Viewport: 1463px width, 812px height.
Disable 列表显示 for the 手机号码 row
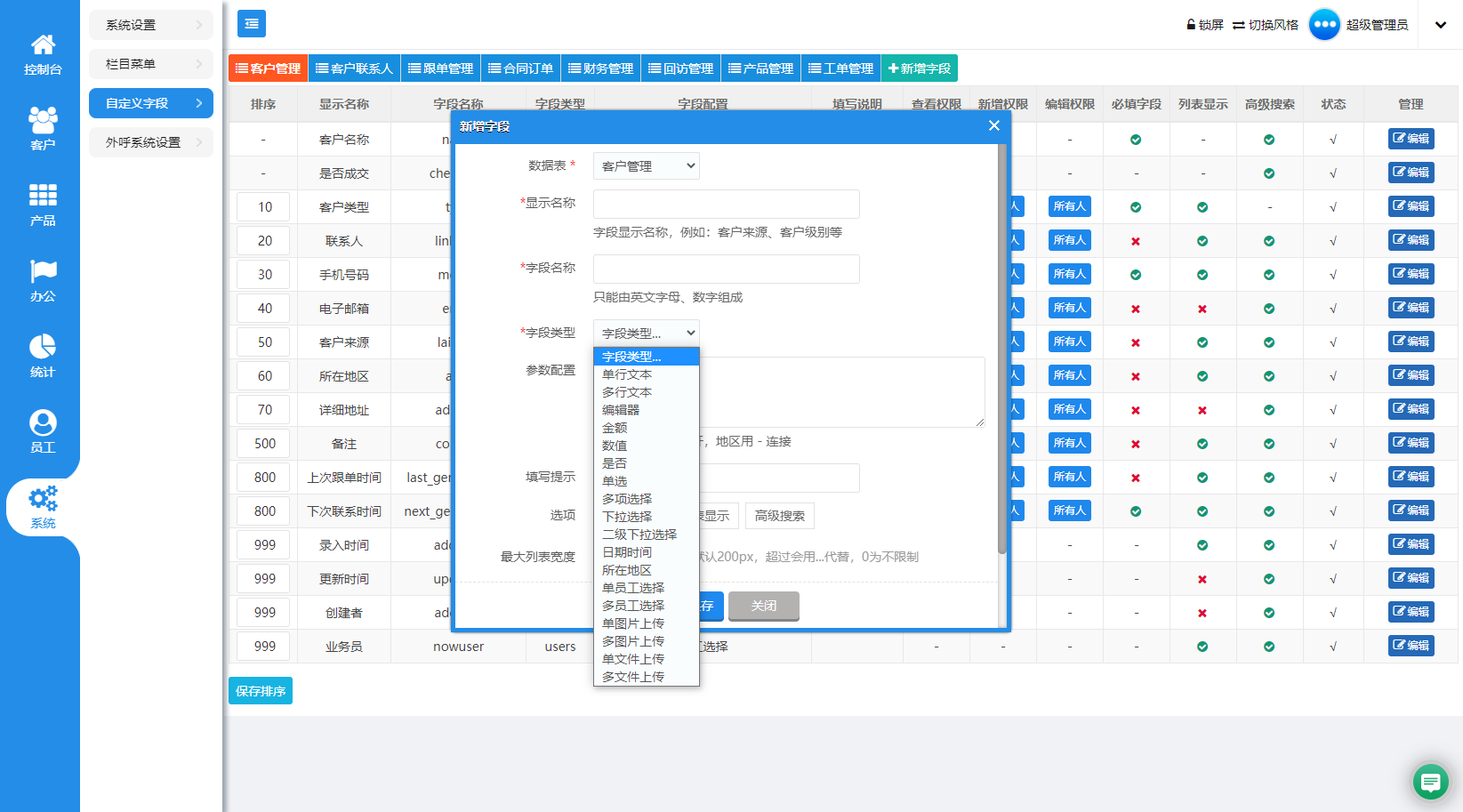pyautogui.click(x=1202, y=274)
